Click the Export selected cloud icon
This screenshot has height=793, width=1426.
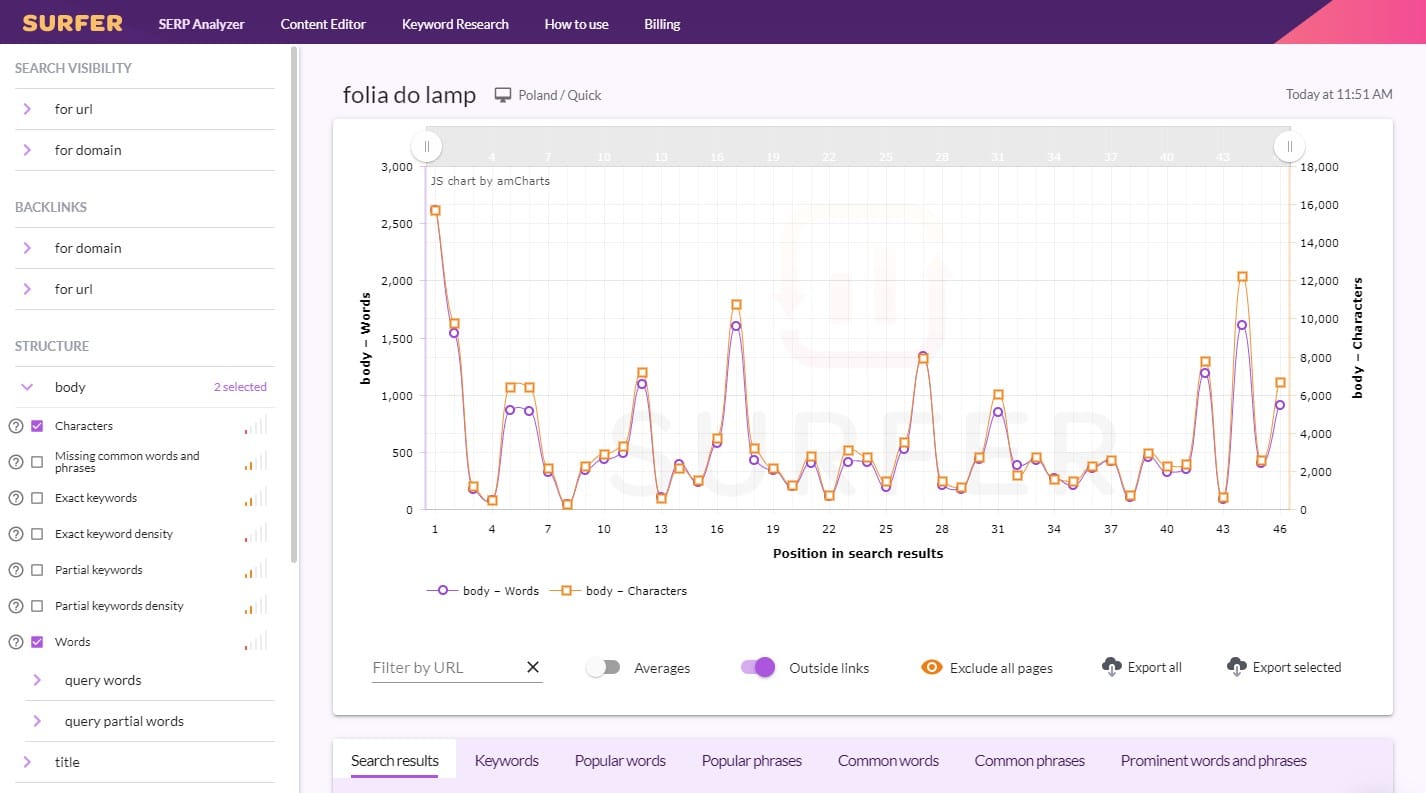click(x=1236, y=667)
